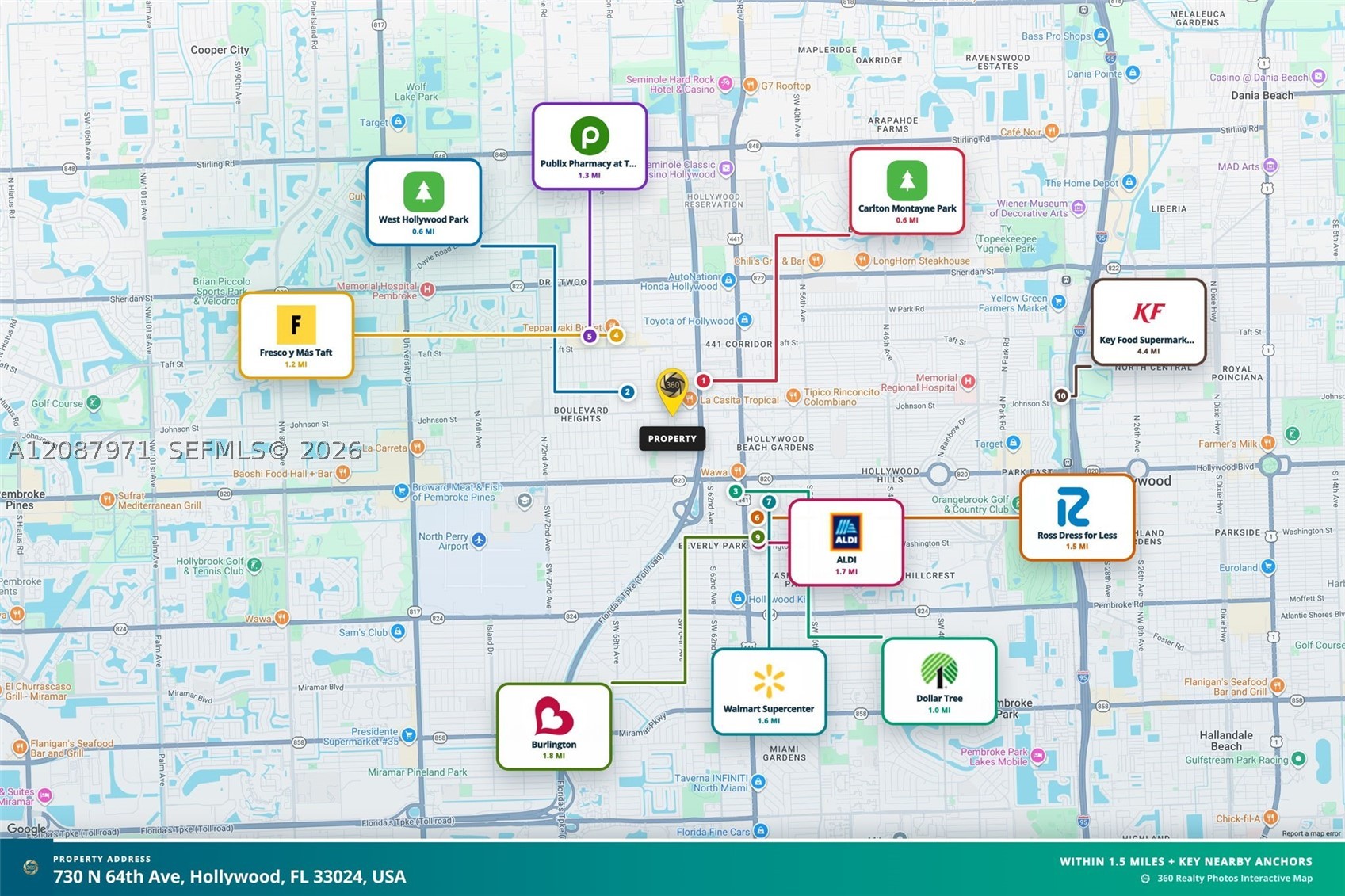The height and width of the screenshot is (896, 1345).
Task: Click the ALDI logo icon
Action: [846, 532]
